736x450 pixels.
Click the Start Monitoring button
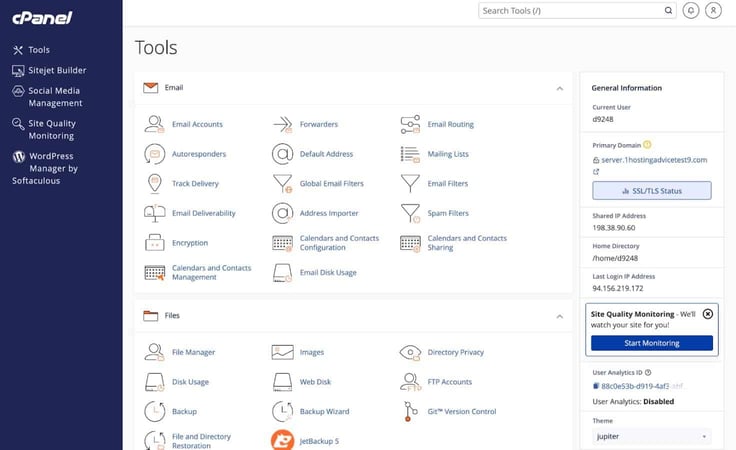(x=652, y=343)
